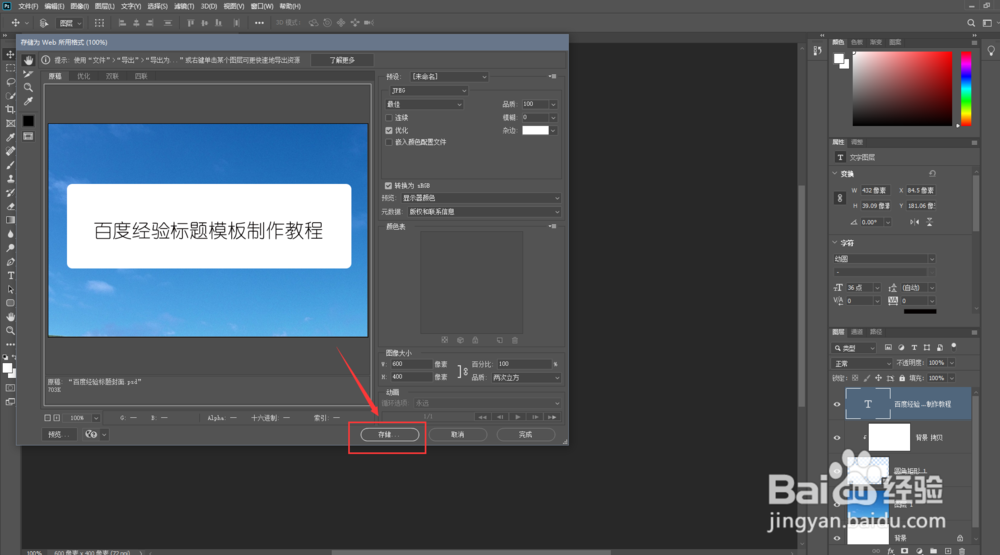
Task: Open the 文件(F) menu
Action: [27, 6]
